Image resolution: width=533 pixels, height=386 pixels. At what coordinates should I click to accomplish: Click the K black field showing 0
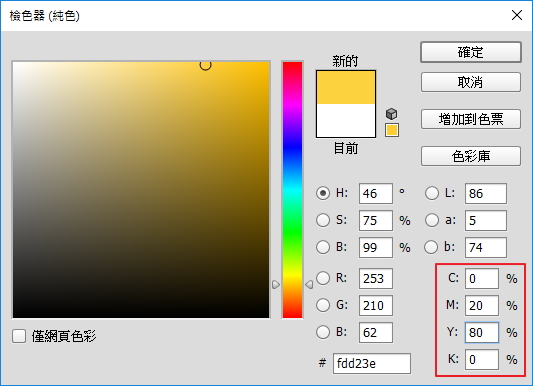click(x=482, y=359)
